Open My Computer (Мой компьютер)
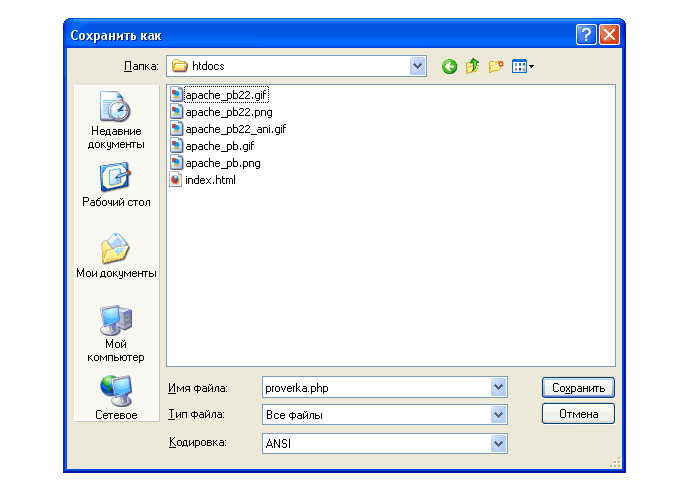 [116, 334]
